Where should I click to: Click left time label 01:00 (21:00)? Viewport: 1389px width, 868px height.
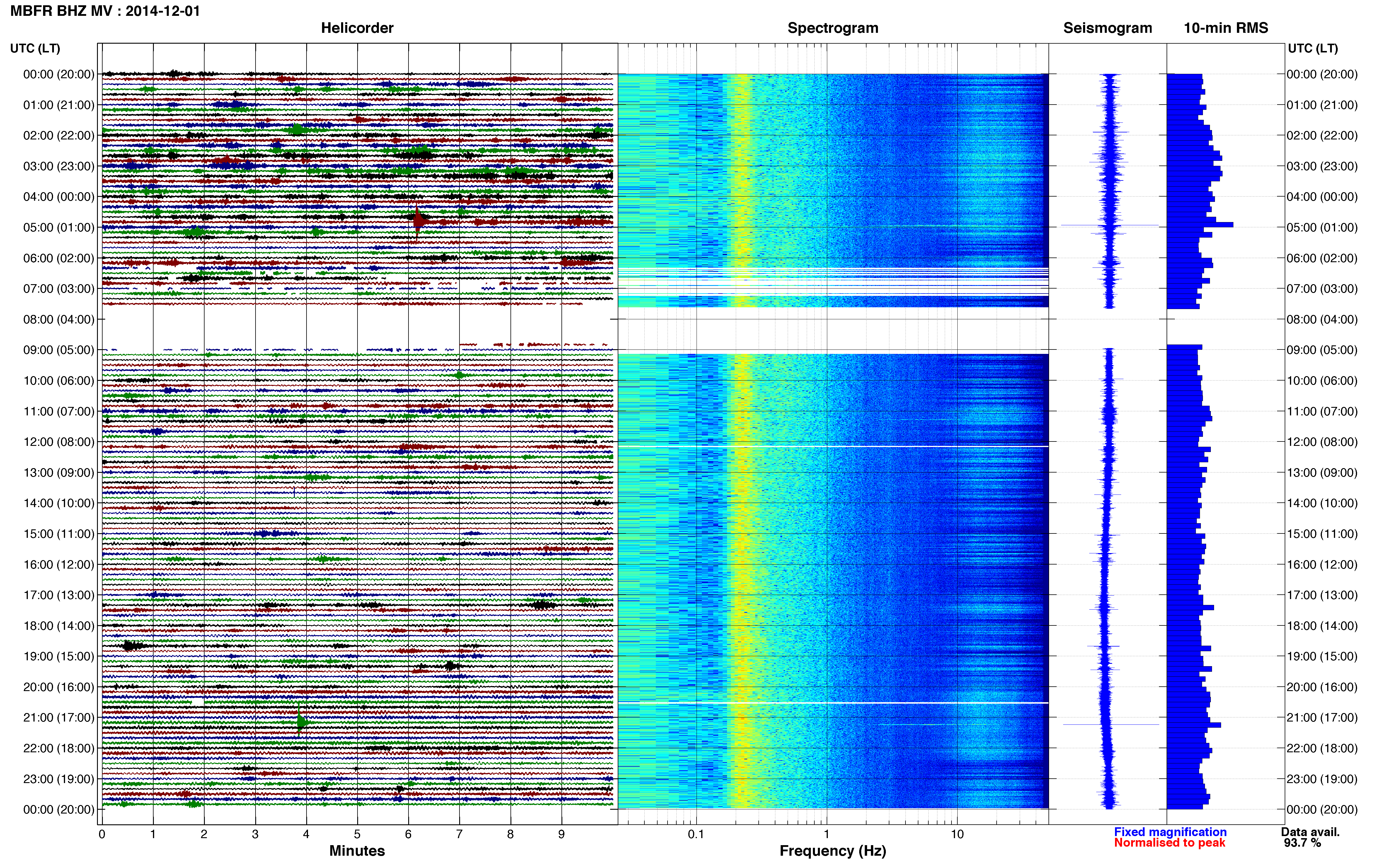[59, 105]
